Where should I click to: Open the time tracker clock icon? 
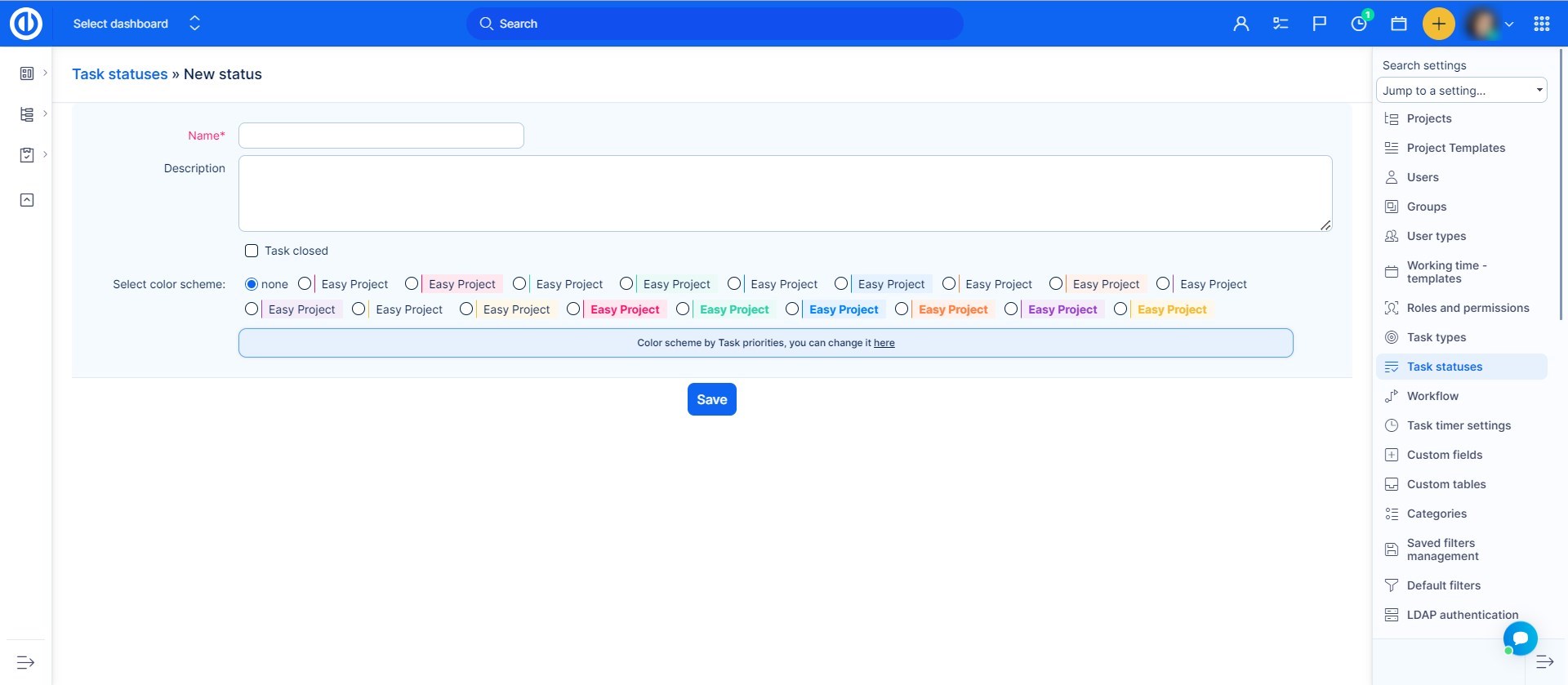point(1359,24)
